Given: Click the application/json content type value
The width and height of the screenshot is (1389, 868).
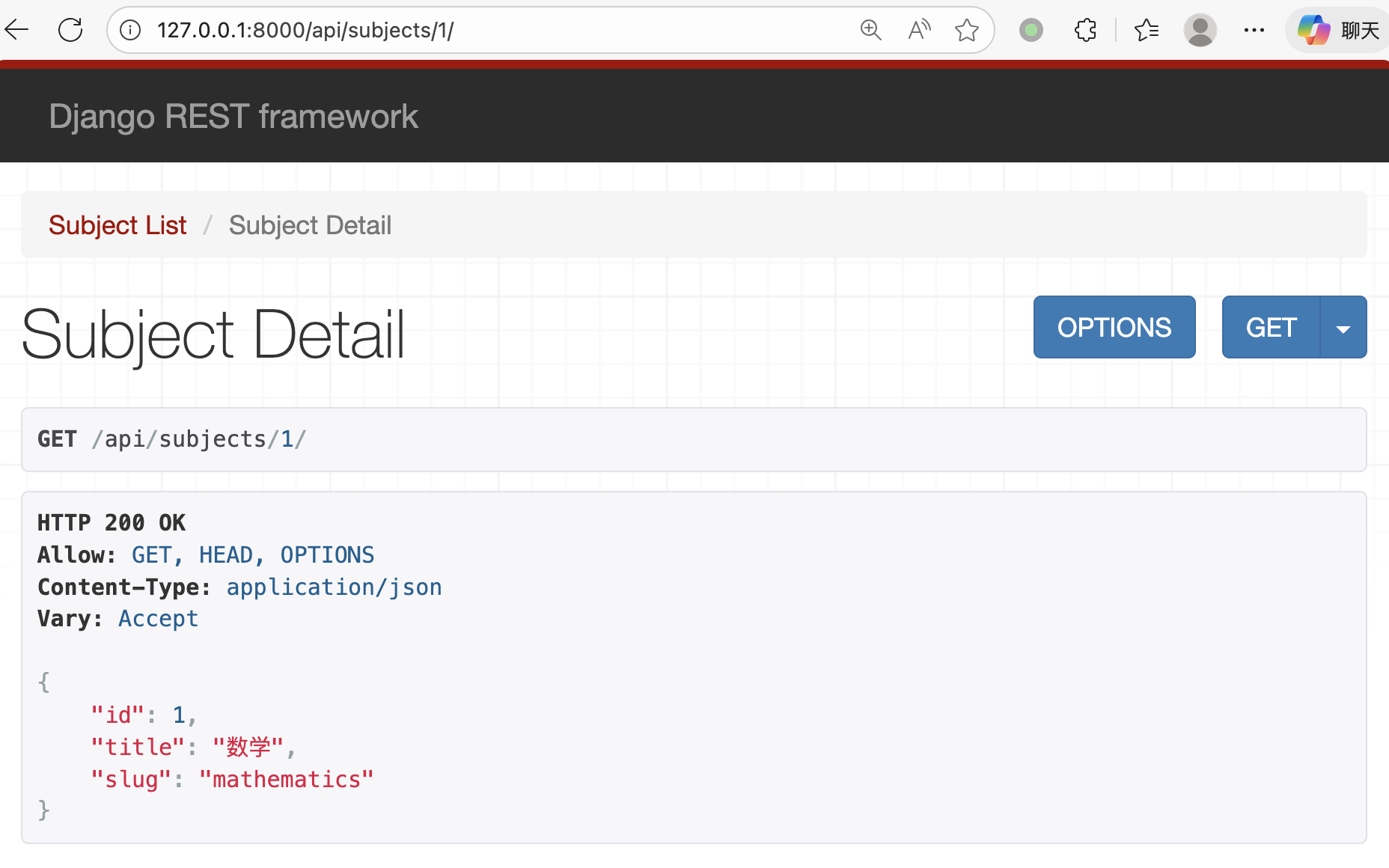Looking at the screenshot, I should point(334,587).
